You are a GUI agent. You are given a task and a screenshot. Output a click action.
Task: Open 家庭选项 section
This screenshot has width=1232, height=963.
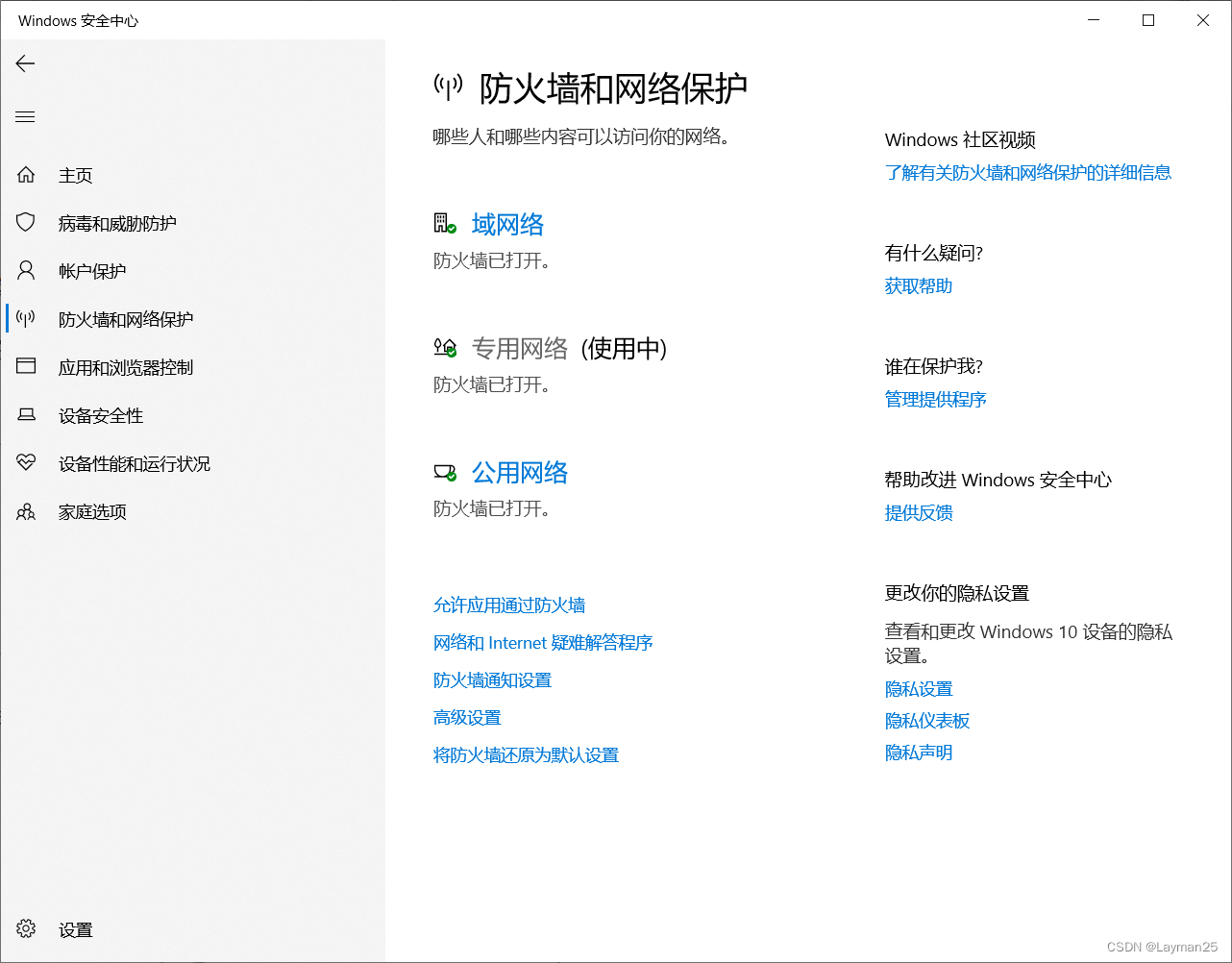click(x=92, y=511)
